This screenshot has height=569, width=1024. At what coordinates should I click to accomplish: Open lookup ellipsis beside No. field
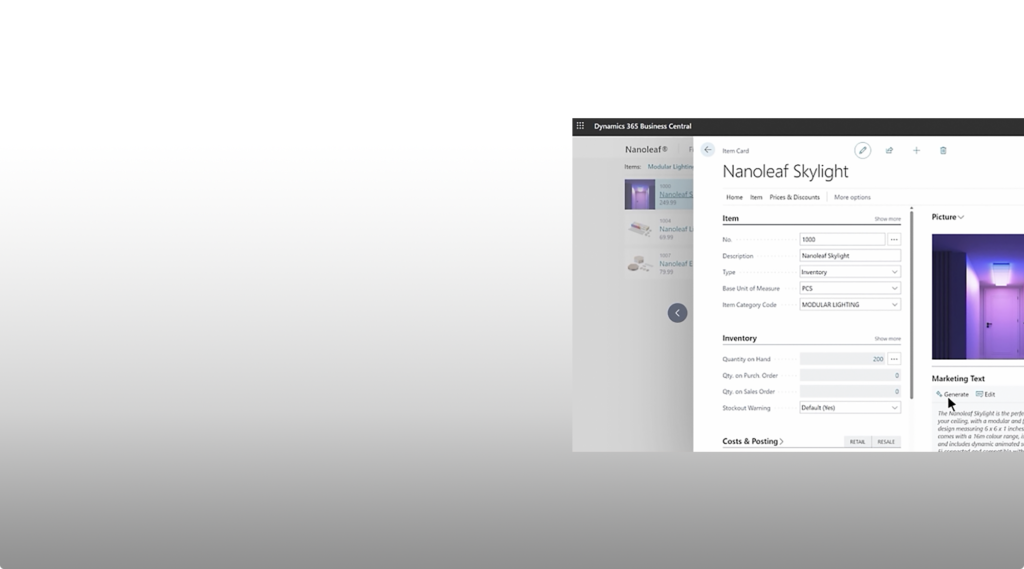tap(894, 239)
